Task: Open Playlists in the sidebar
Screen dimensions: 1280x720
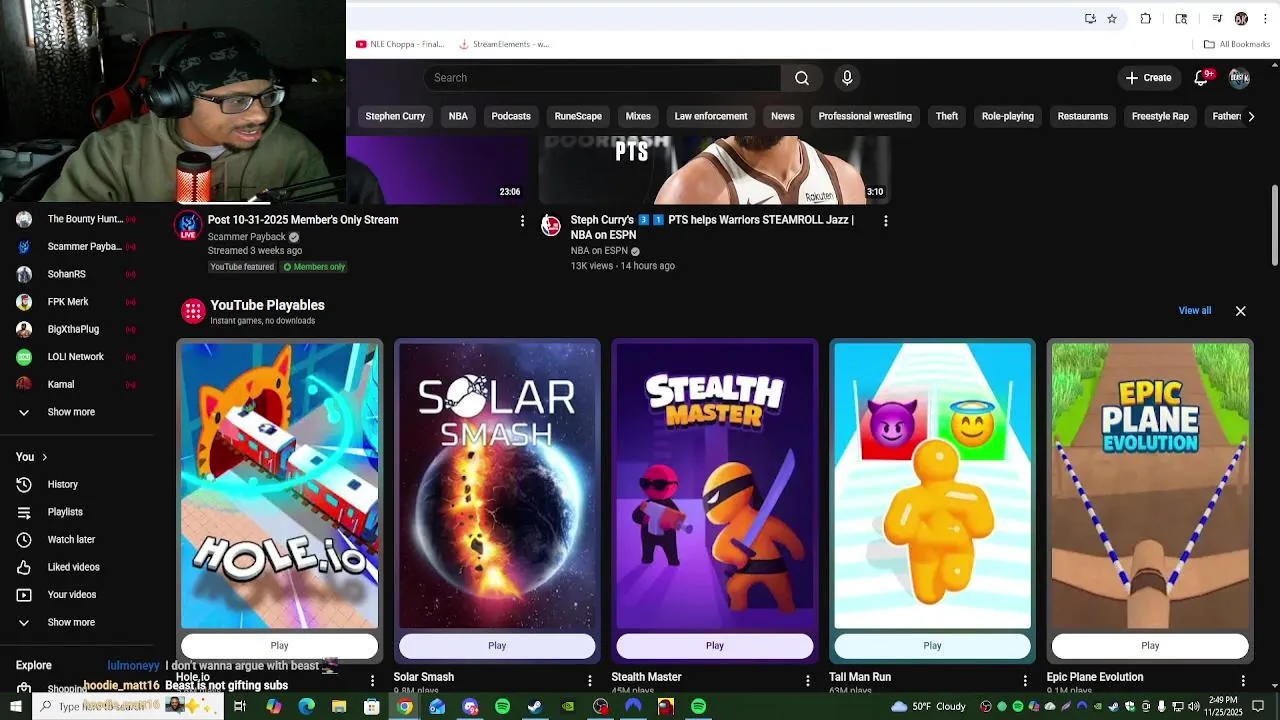Action: coord(65,512)
